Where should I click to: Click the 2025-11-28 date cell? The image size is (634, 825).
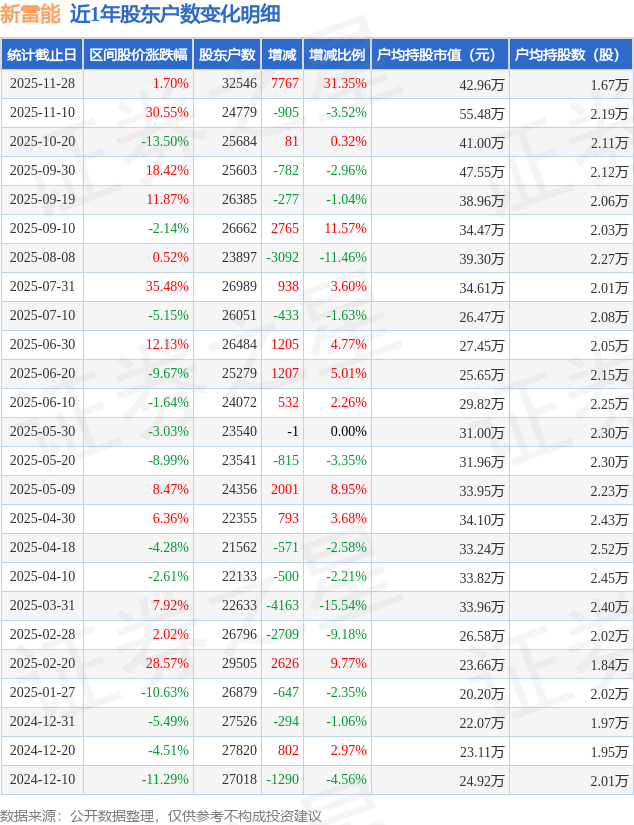pos(41,84)
